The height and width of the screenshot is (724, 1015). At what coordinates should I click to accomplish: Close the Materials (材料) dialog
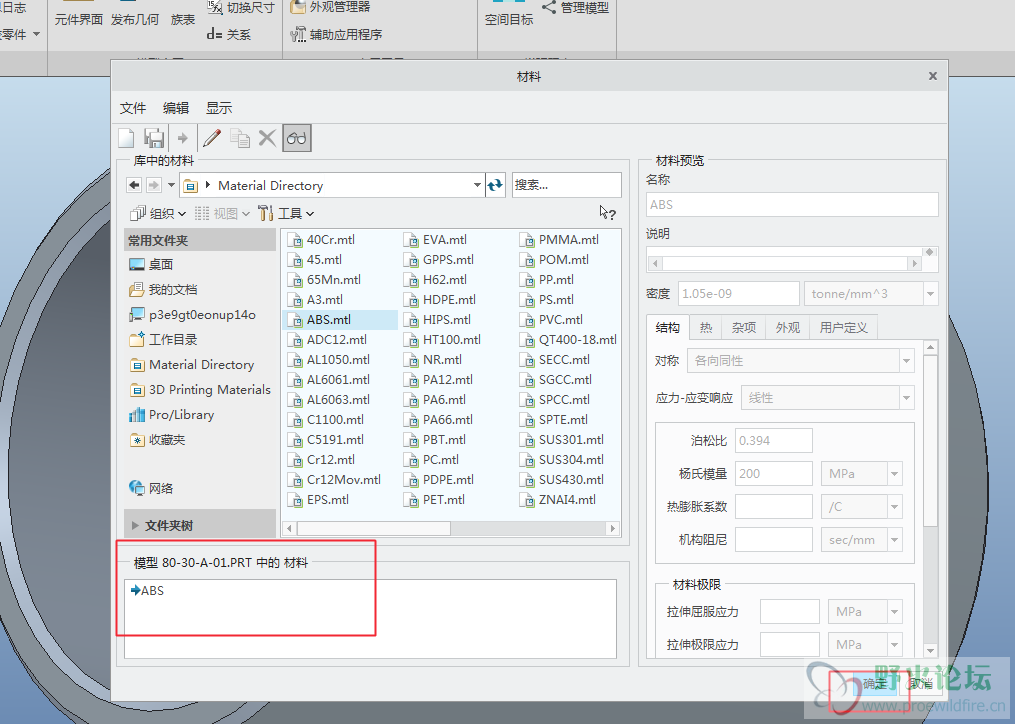pyautogui.click(x=933, y=76)
